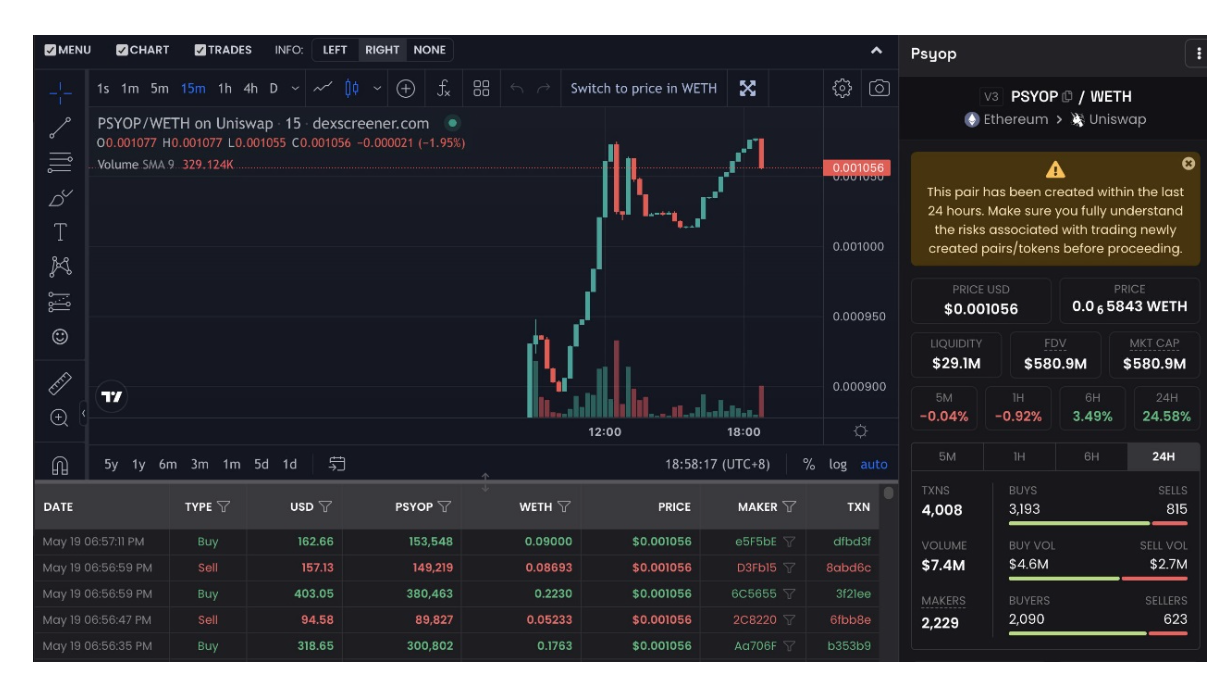Screen dimensions: 1228x682
Task: Select the zoom in tool
Action: [x=60, y=417]
